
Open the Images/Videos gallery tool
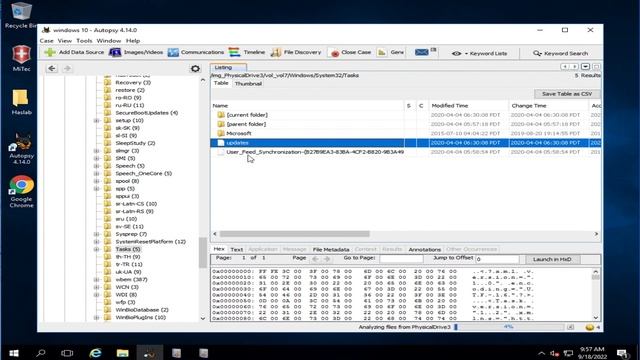click(x=136, y=52)
